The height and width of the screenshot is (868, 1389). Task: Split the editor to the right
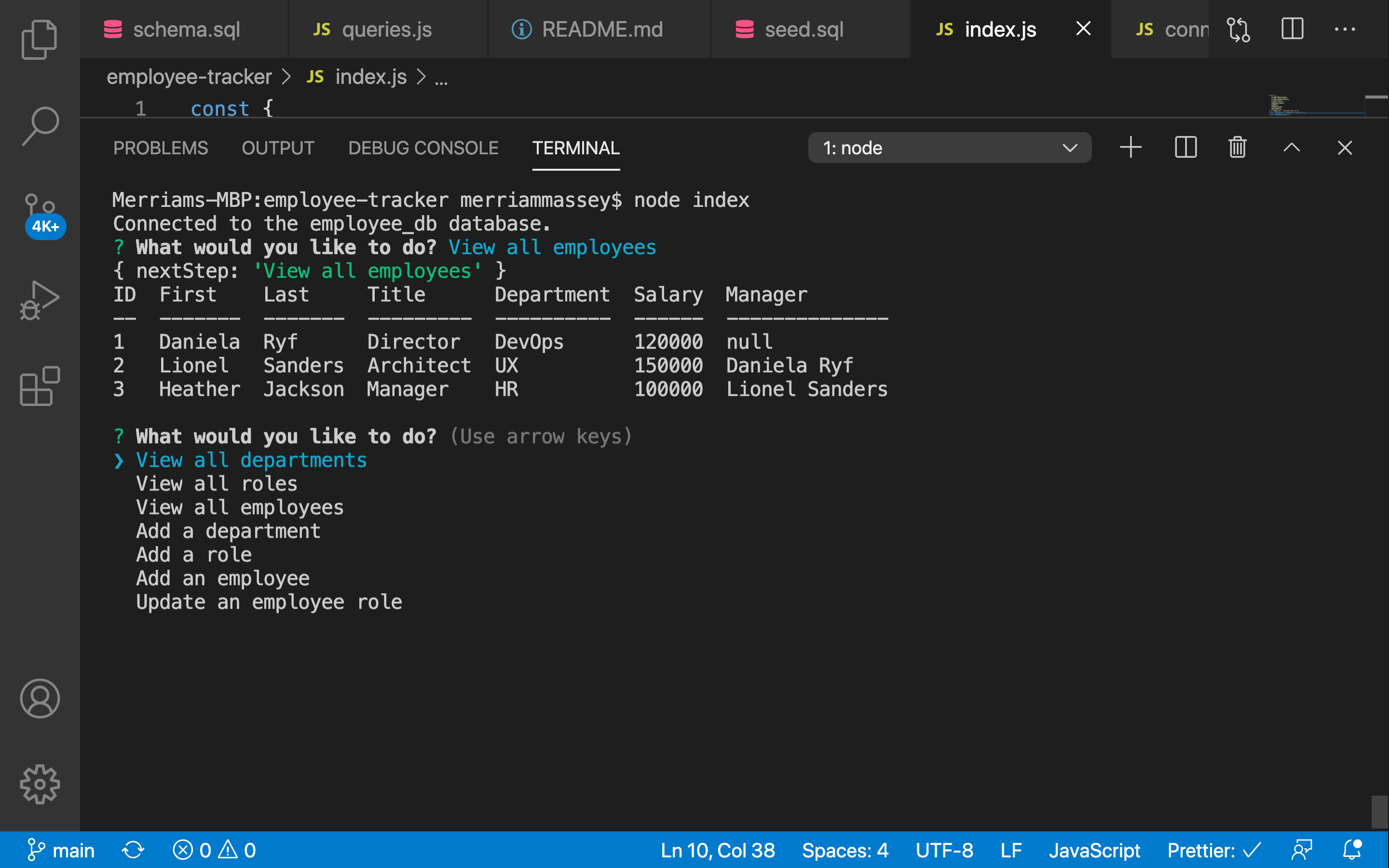pyautogui.click(x=1293, y=29)
